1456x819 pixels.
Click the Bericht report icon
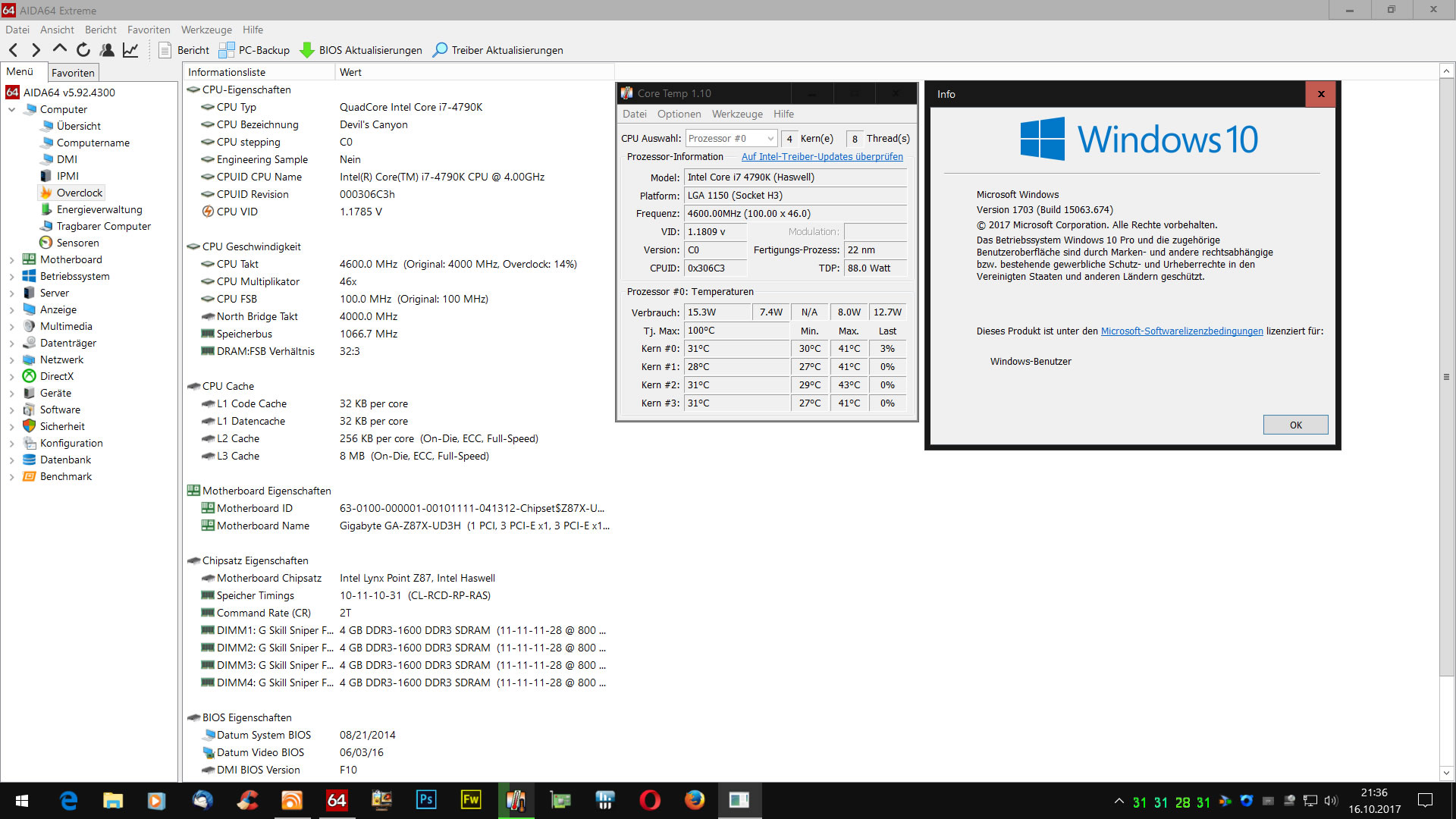tap(165, 50)
